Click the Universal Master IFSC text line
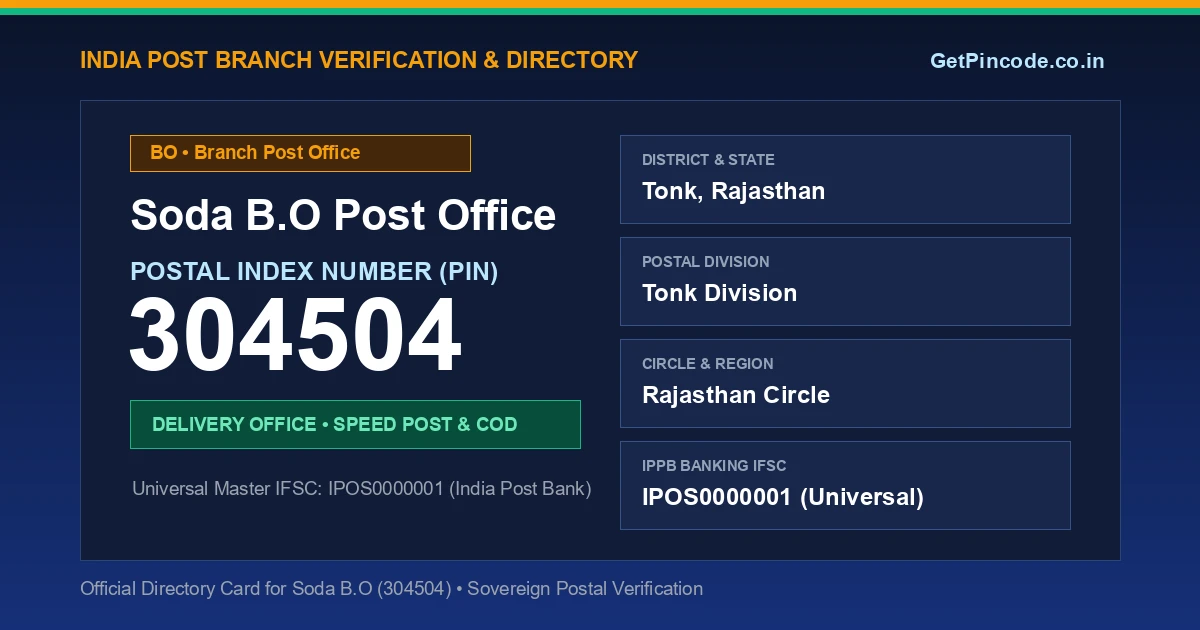 pyautogui.click(x=362, y=489)
